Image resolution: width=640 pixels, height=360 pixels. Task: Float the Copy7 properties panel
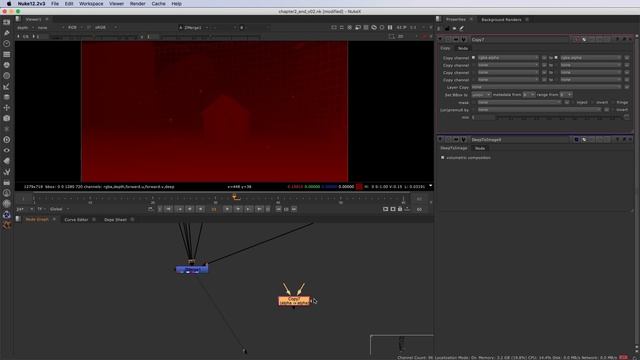coord(624,40)
